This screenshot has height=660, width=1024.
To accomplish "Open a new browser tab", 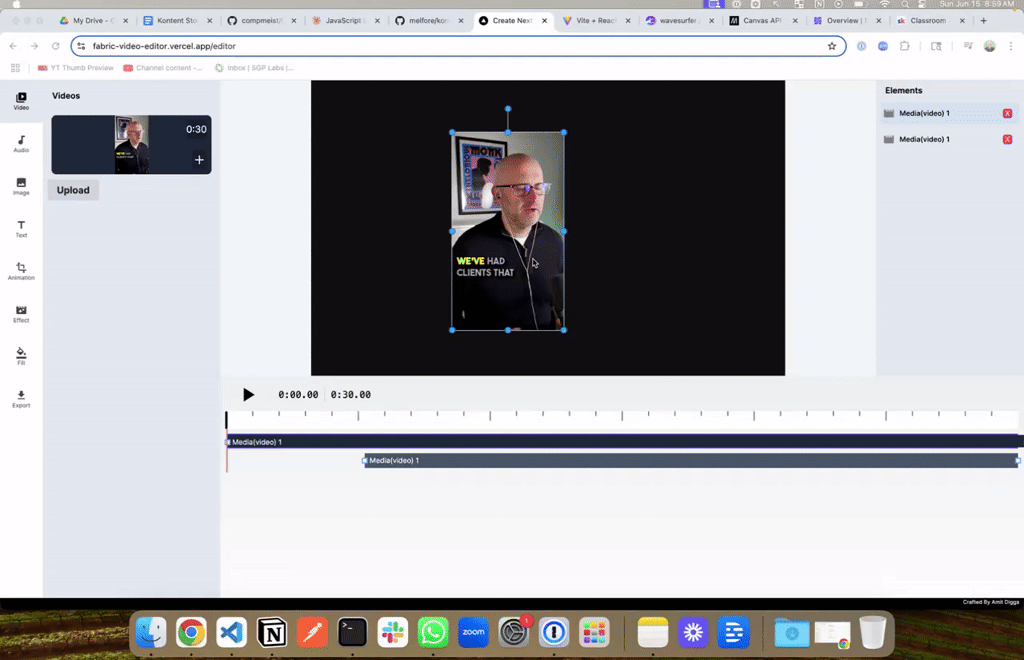I will pyautogui.click(x=984, y=21).
